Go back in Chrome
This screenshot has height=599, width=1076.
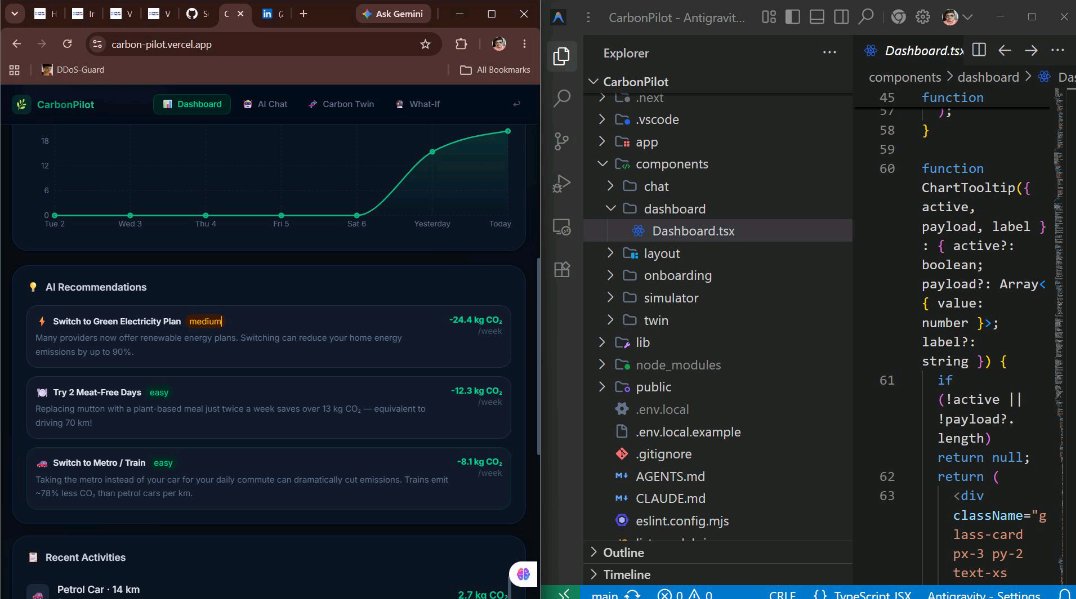point(16,44)
